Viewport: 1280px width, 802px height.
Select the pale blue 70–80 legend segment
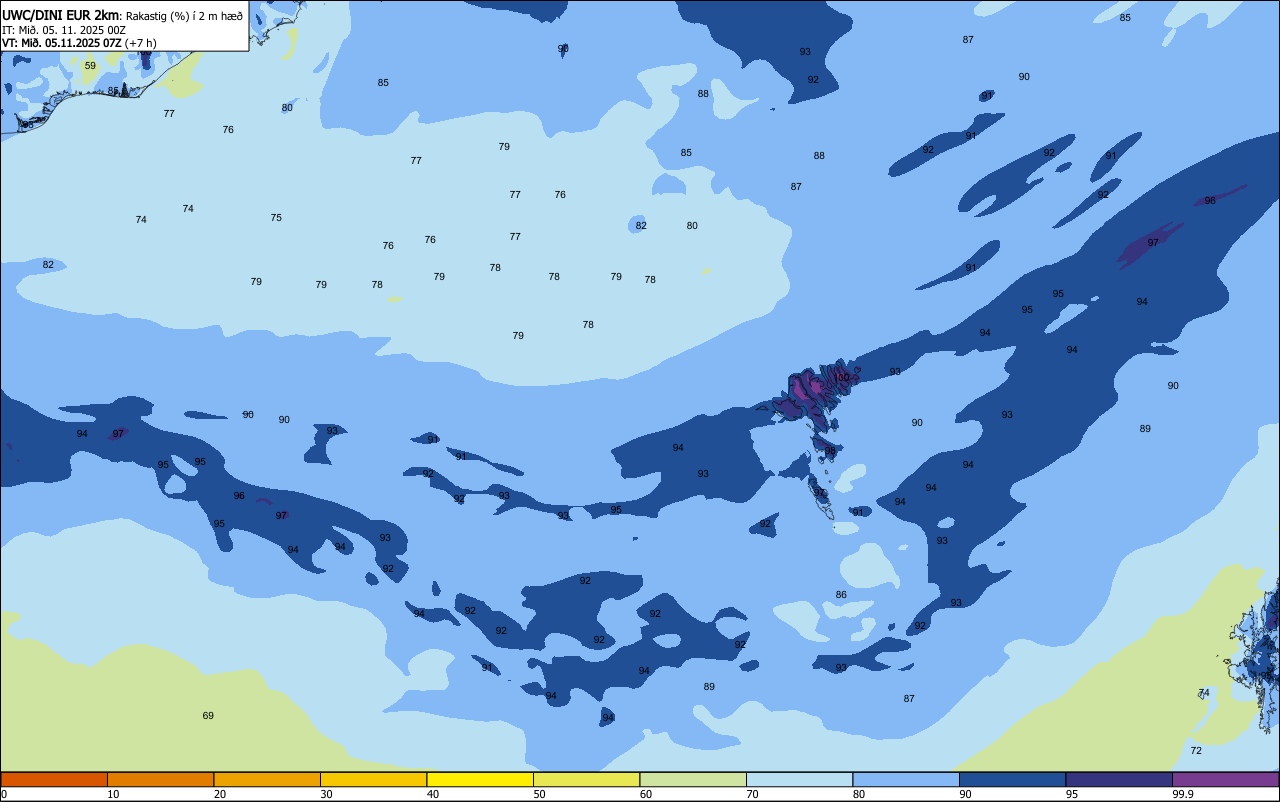point(799,779)
